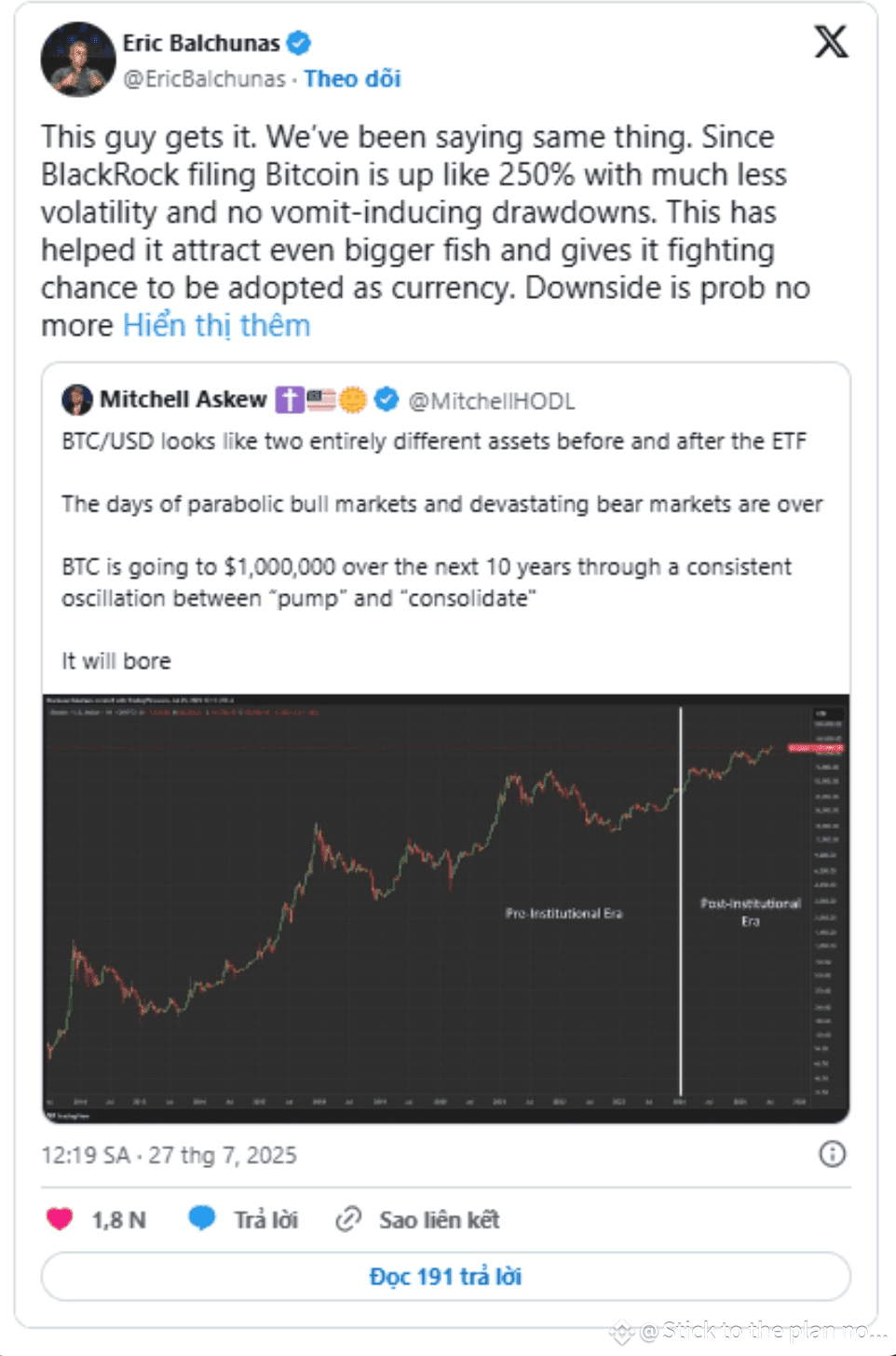The width and height of the screenshot is (896, 1356).
Task: Open the @EricBalchunas handle
Action: click(x=204, y=79)
